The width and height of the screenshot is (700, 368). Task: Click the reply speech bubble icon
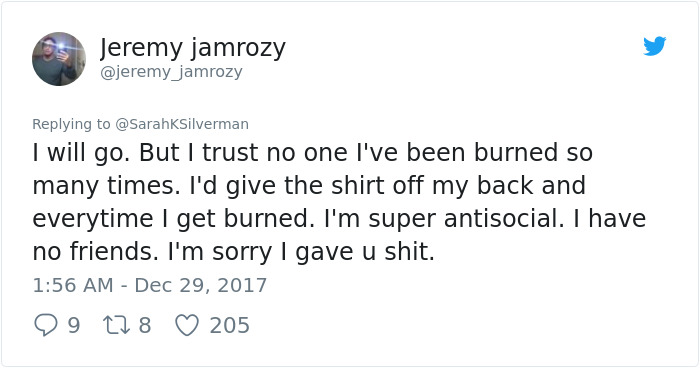pos(46,325)
